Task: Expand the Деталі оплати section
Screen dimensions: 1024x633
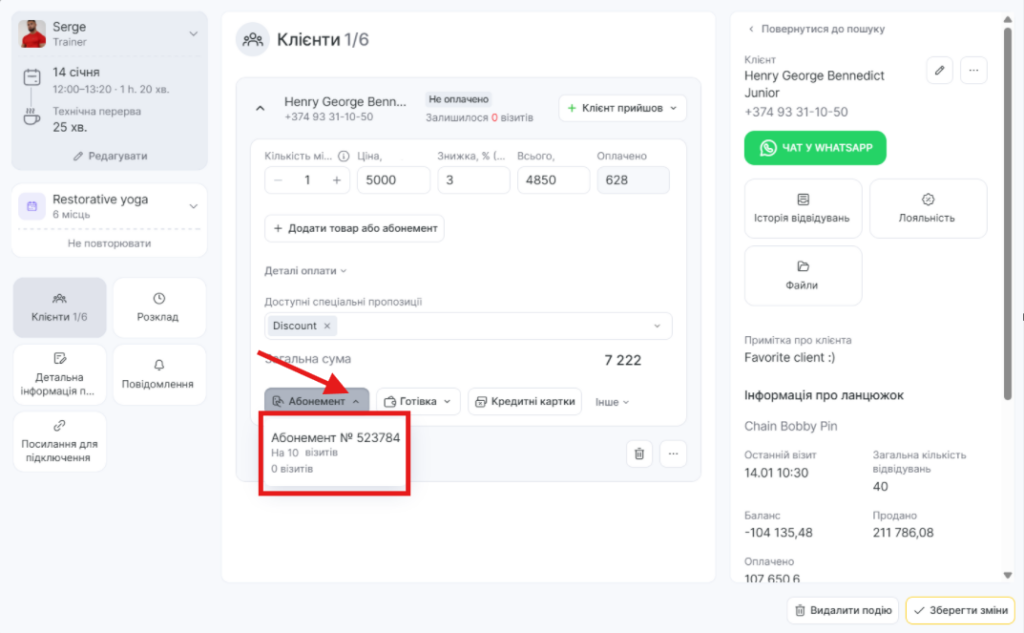Action: click(306, 271)
